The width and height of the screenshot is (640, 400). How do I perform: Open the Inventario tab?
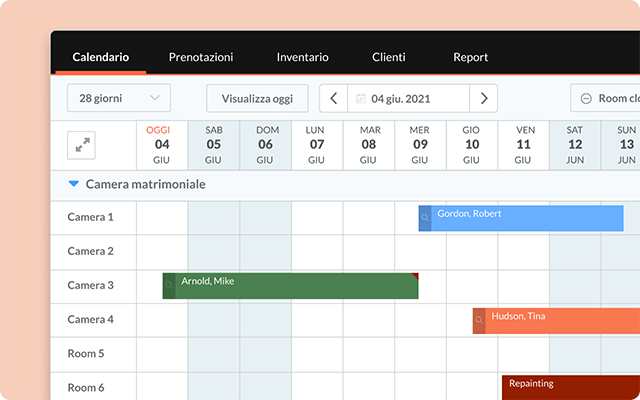pos(302,57)
